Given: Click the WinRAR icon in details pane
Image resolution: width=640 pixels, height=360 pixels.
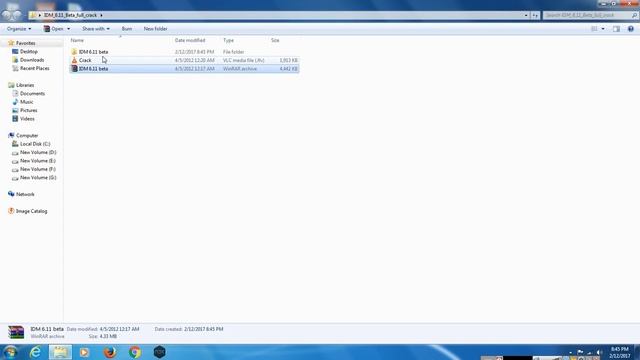Looking at the screenshot, I should tap(16, 332).
